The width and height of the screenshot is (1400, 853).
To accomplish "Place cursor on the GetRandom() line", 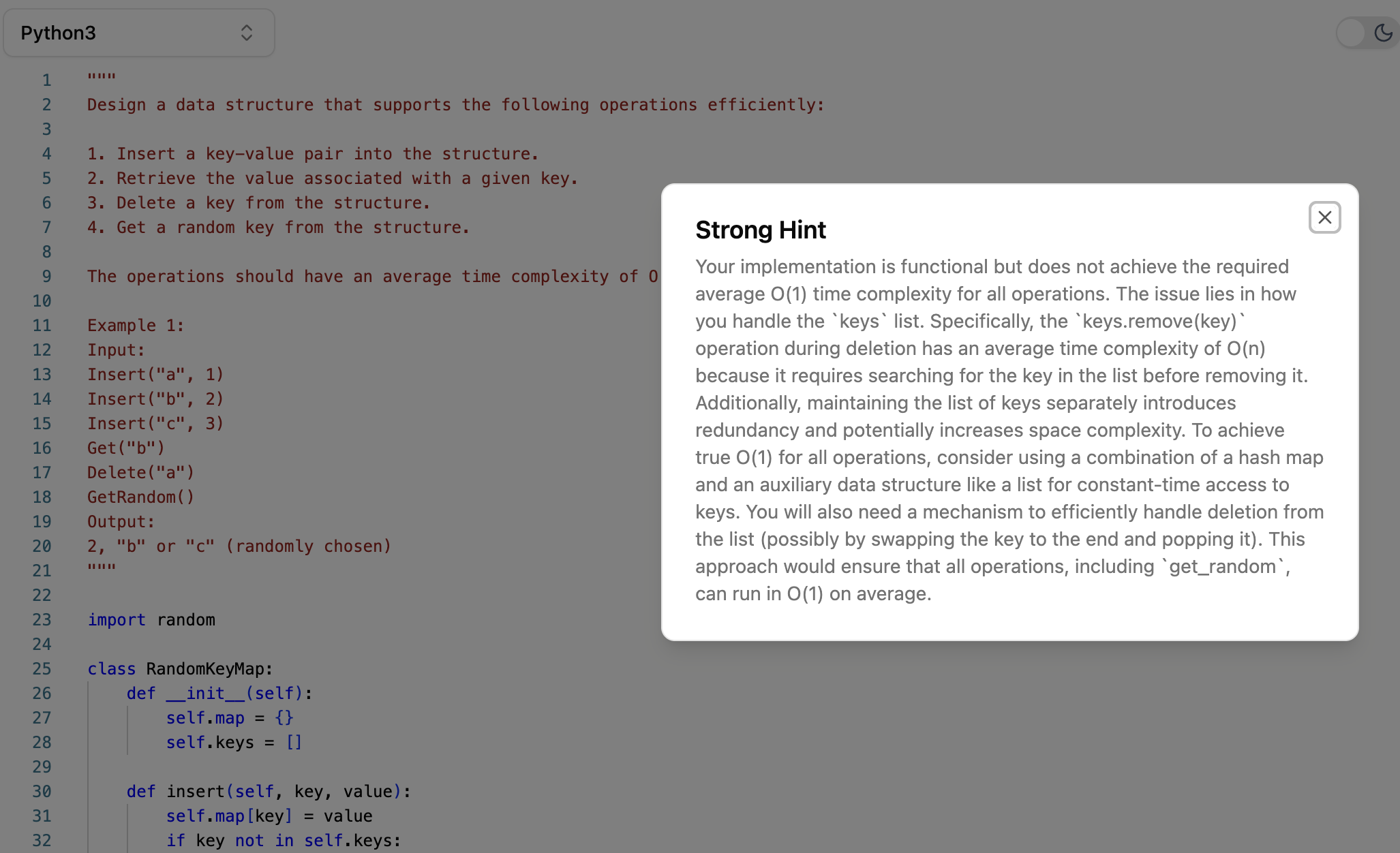I will point(140,497).
